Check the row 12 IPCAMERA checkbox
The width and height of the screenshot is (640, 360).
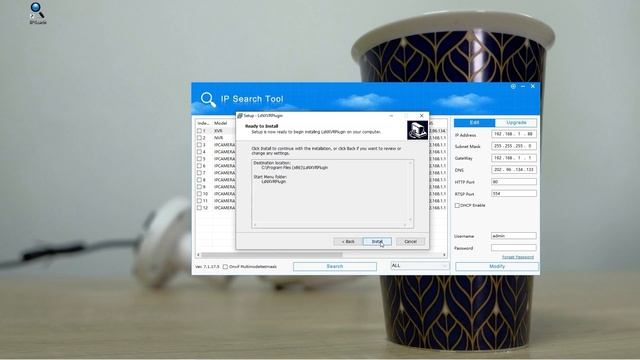click(x=200, y=208)
